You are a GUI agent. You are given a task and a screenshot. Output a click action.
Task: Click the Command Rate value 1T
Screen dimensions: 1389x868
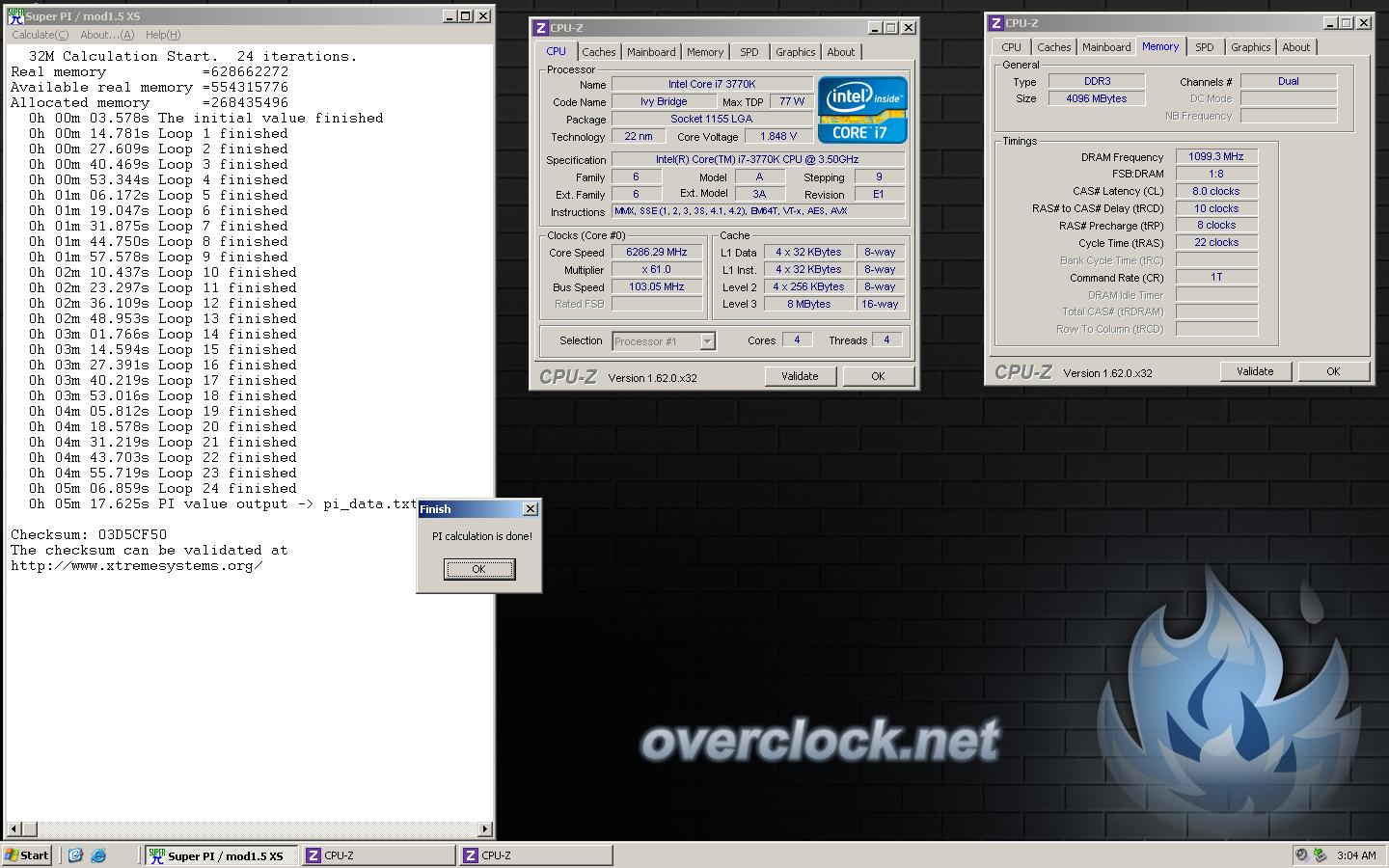tap(1216, 278)
